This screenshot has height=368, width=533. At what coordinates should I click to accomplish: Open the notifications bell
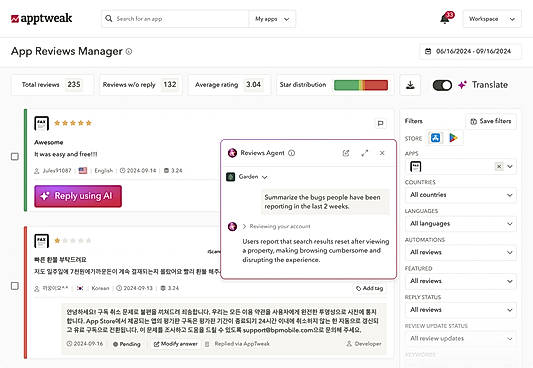pyautogui.click(x=445, y=19)
